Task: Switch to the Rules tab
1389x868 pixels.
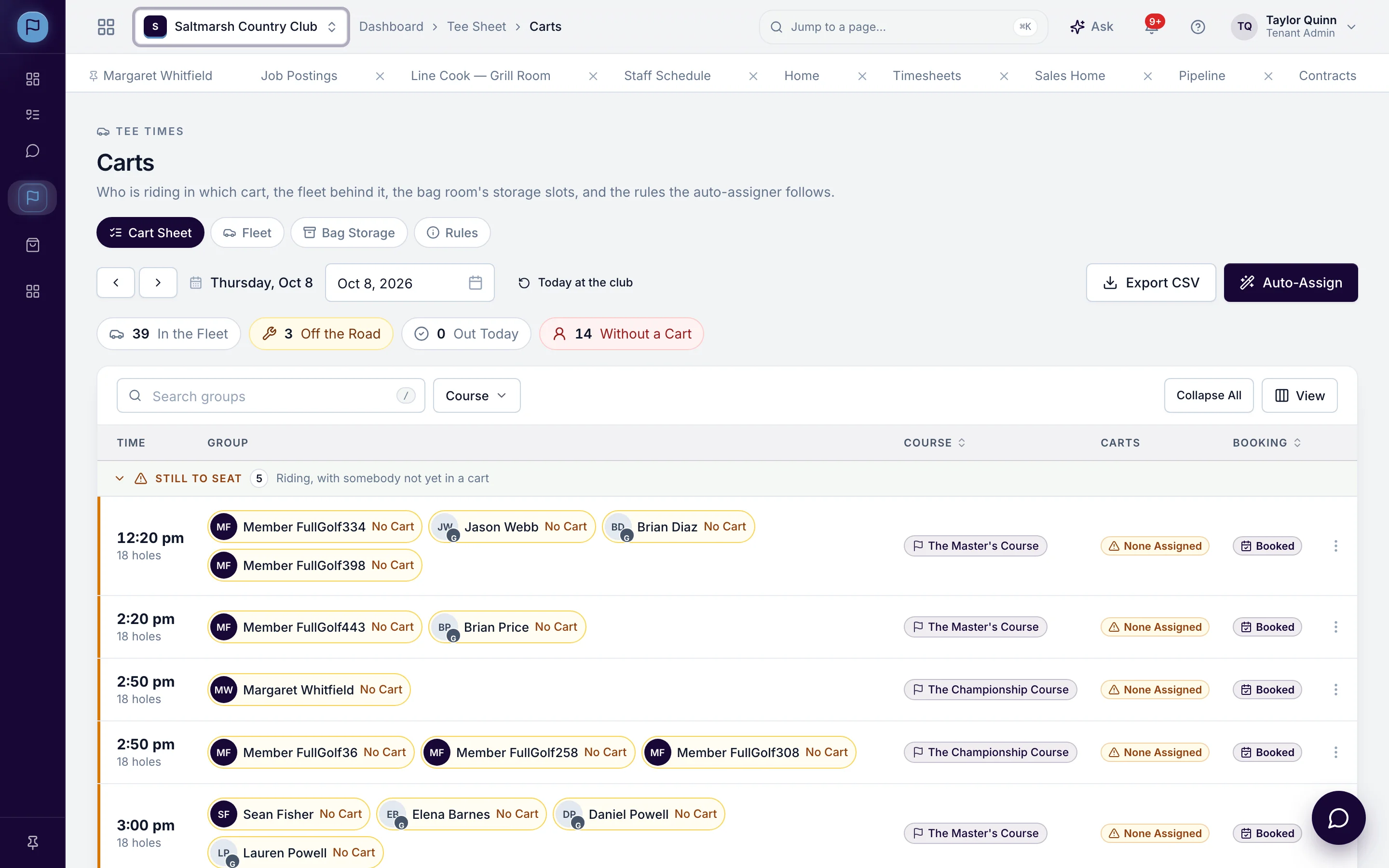Action: click(x=452, y=232)
